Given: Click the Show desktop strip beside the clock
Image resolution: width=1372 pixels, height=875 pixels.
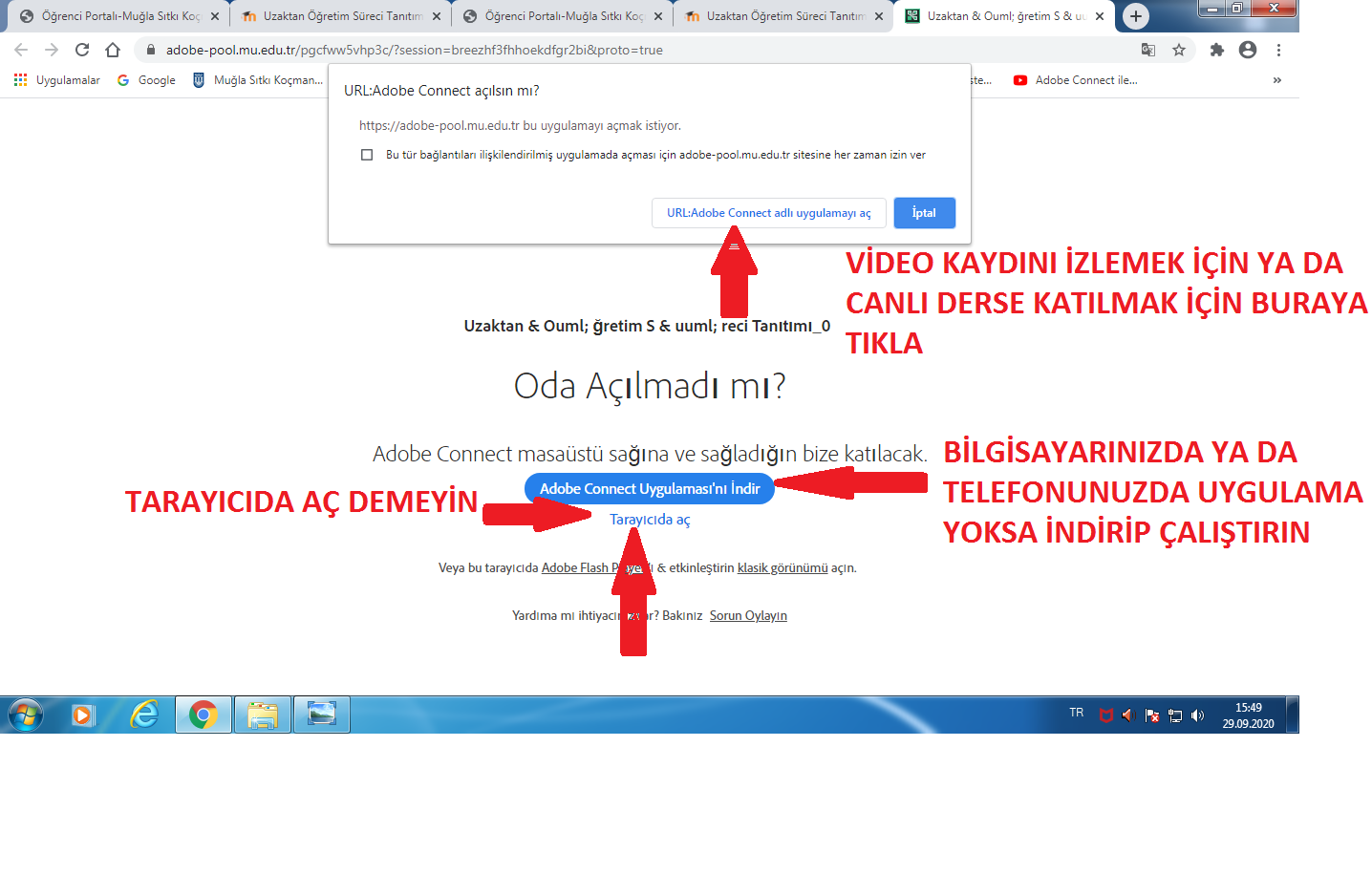Looking at the screenshot, I should point(1292,715).
